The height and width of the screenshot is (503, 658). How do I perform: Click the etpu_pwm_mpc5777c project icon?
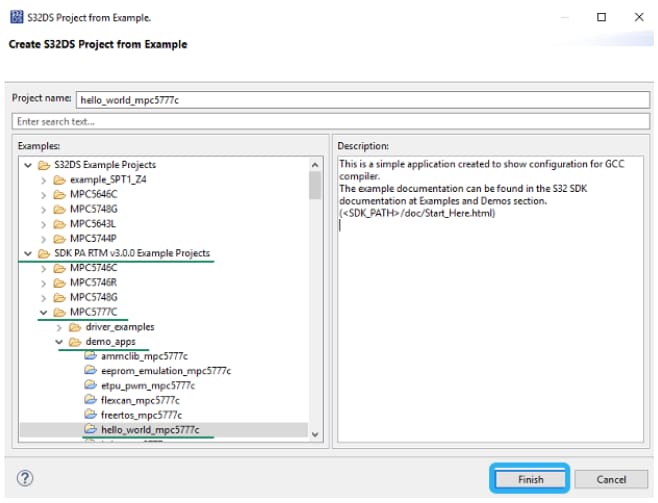coord(91,385)
